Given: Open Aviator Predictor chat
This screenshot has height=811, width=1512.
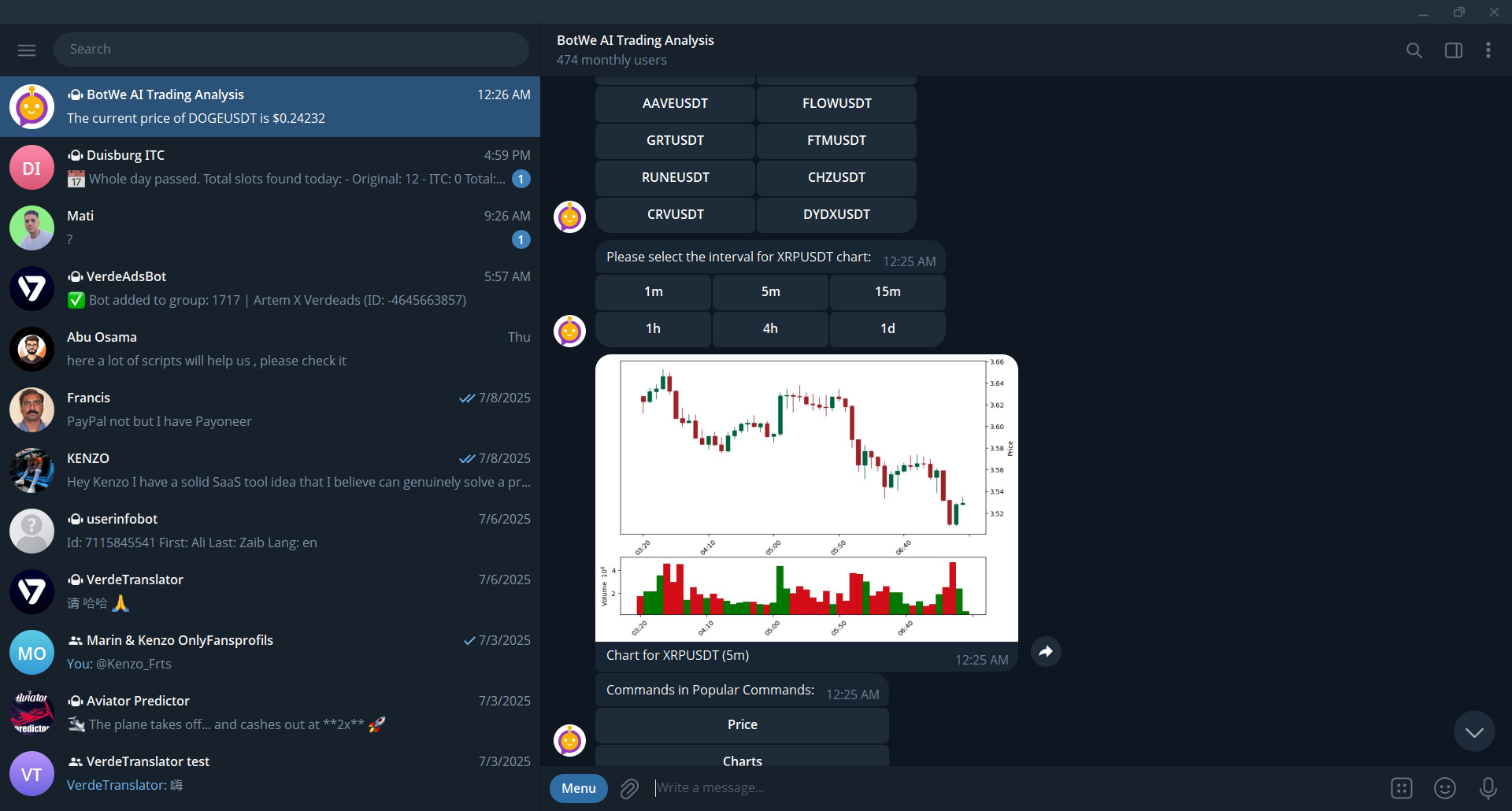Looking at the screenshot, I should [x=270, y=713].
